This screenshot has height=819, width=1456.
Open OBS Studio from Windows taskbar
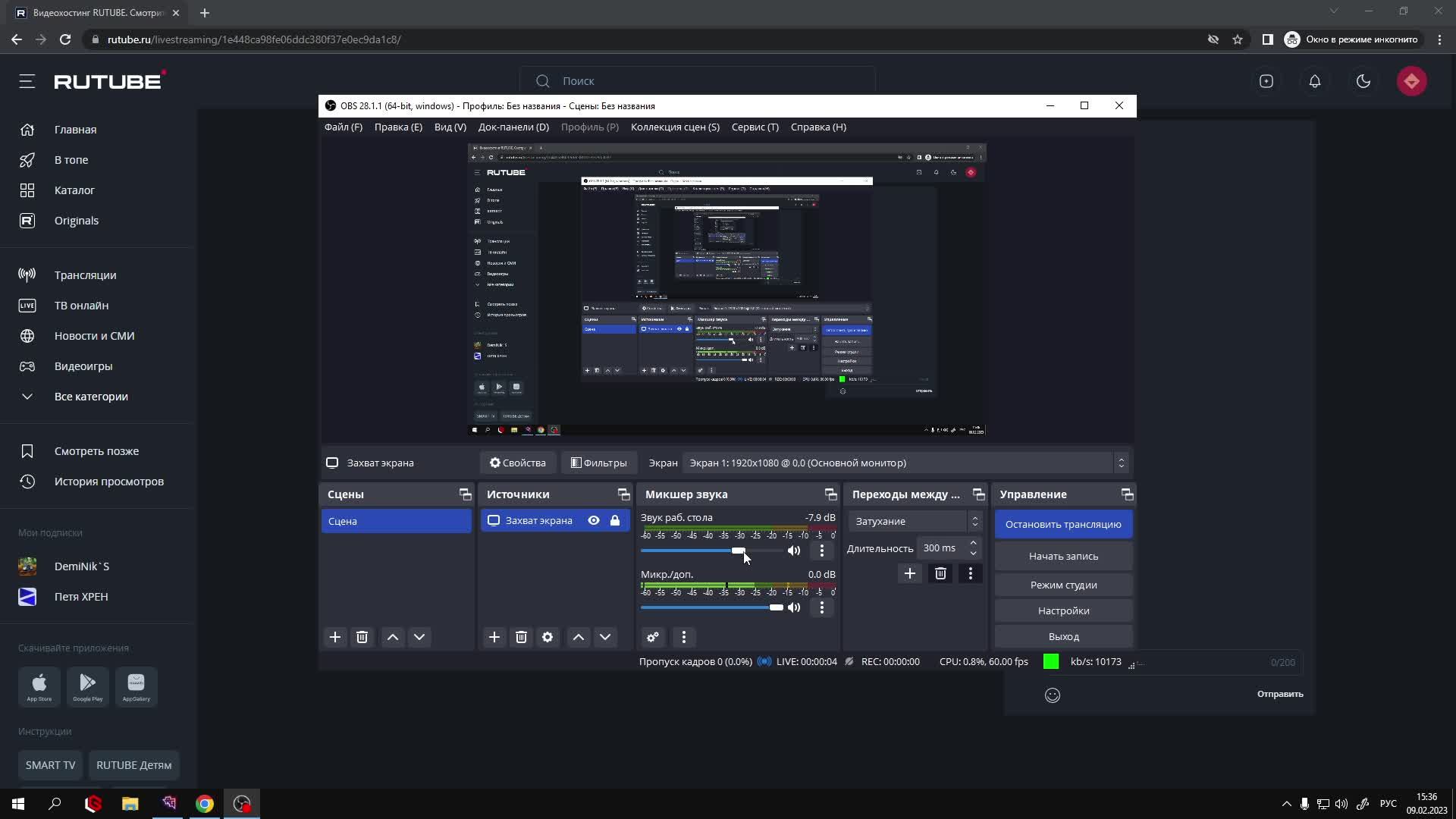pyautogui.click(x=242, y=804)
